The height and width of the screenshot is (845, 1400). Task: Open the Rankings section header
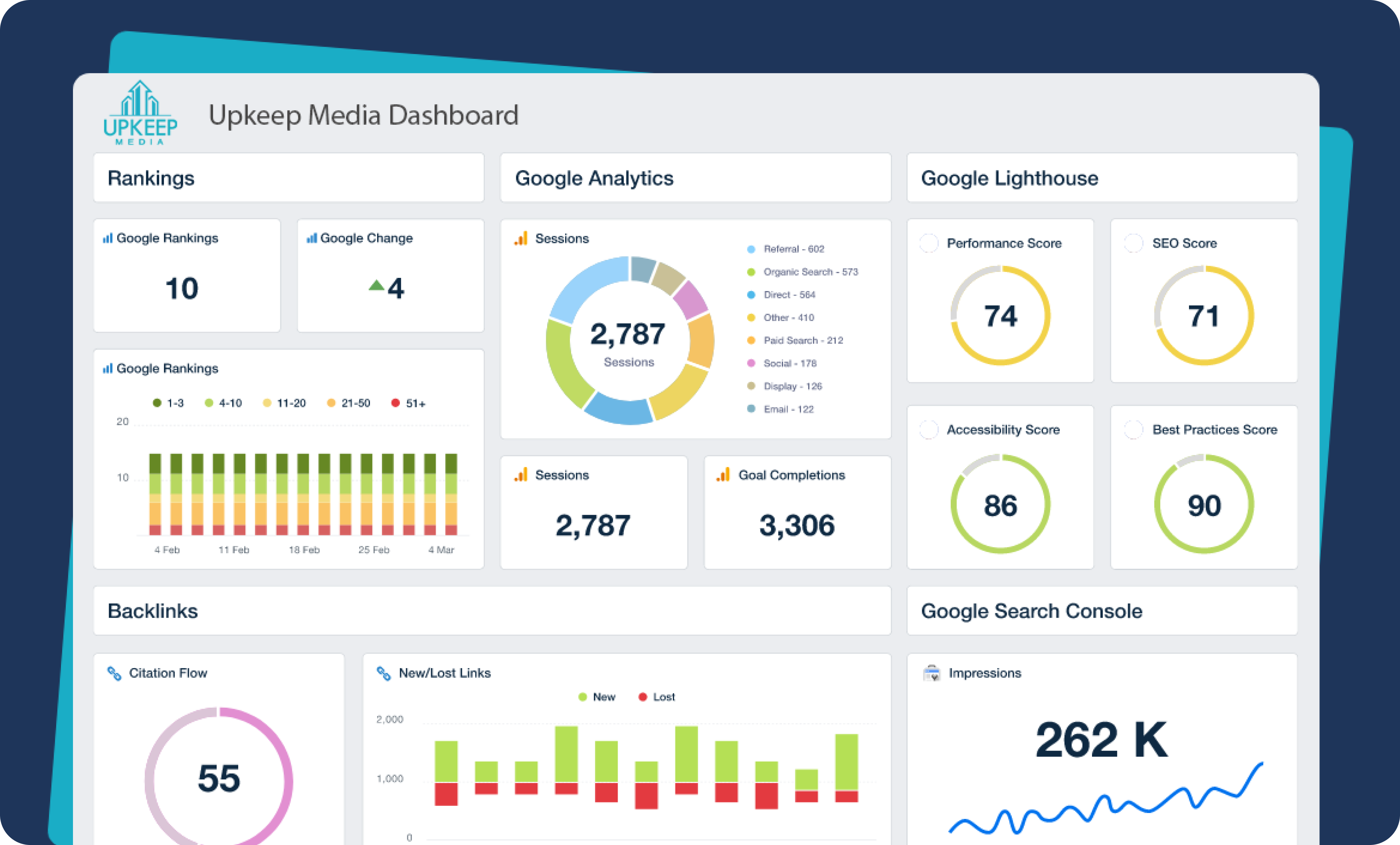tap(289, 178)
